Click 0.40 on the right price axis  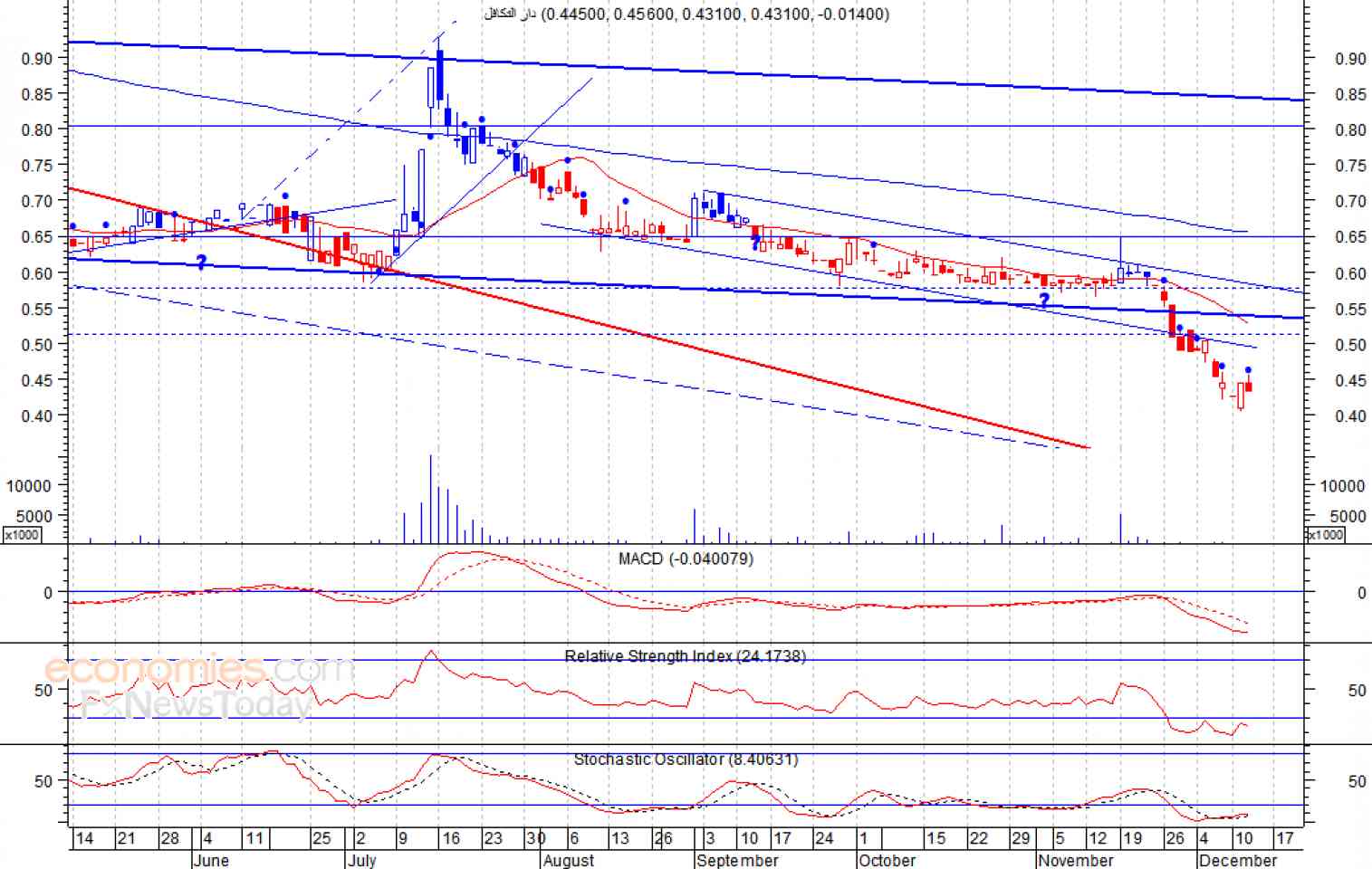(1350, 416)
